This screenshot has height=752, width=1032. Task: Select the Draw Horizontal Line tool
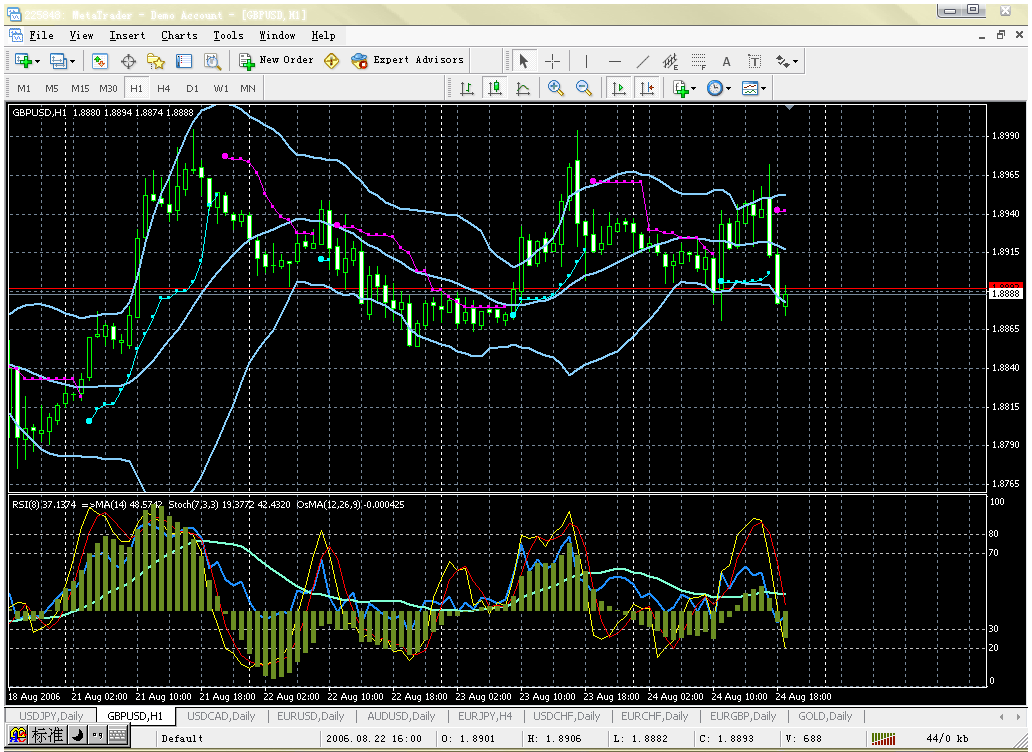(616, 61)
